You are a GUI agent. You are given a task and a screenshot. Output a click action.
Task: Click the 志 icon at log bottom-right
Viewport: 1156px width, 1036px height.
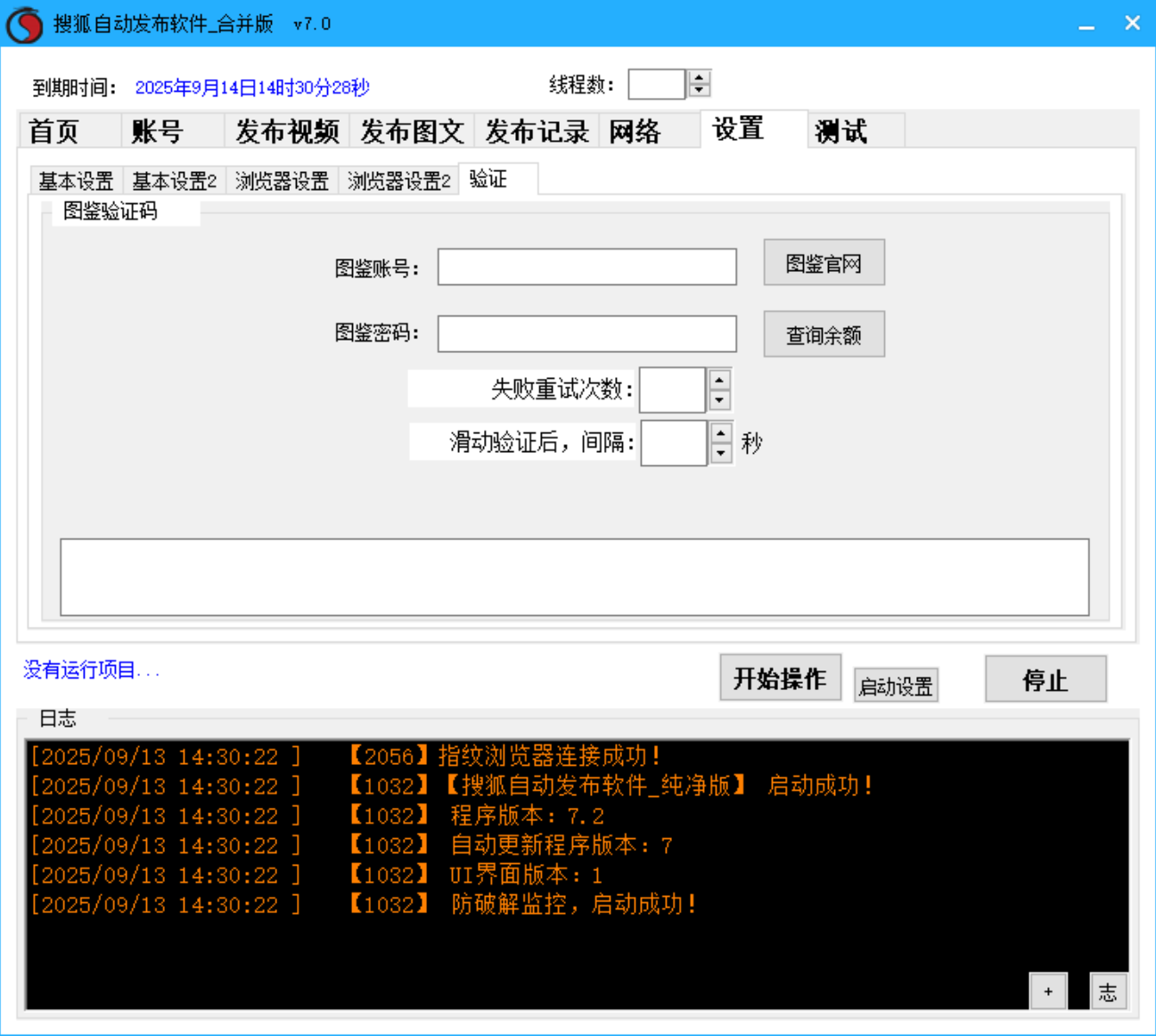click(x=1108, y=991)
